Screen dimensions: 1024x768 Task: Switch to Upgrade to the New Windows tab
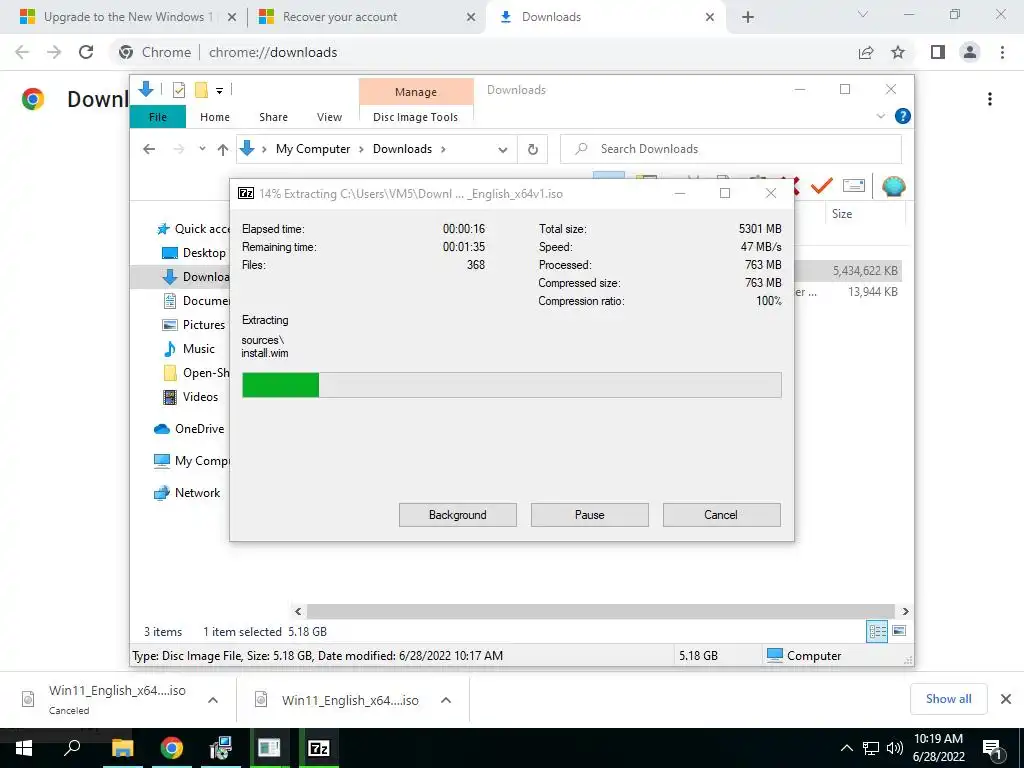pos(129,17)
